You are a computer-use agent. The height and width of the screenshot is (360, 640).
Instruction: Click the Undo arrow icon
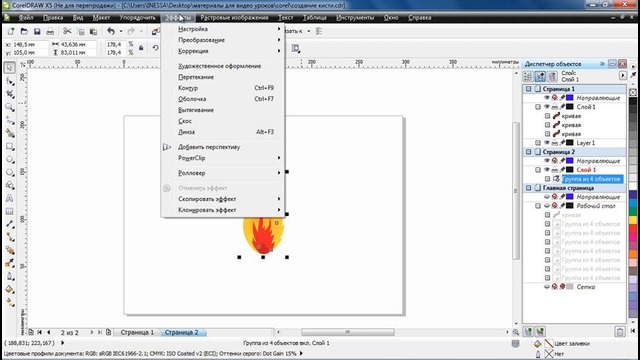click(x=111, y=31)
